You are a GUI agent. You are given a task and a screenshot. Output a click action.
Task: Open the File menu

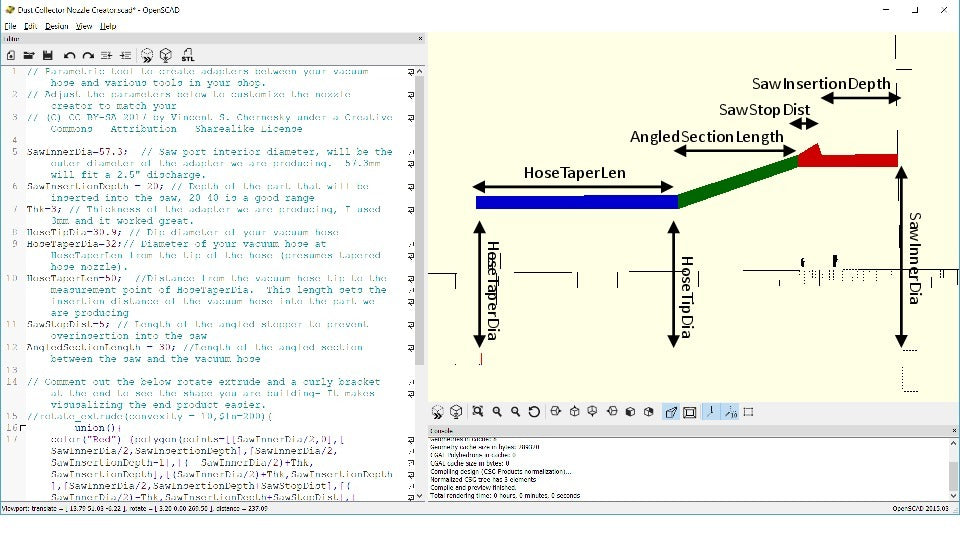(x=10, y=26)
